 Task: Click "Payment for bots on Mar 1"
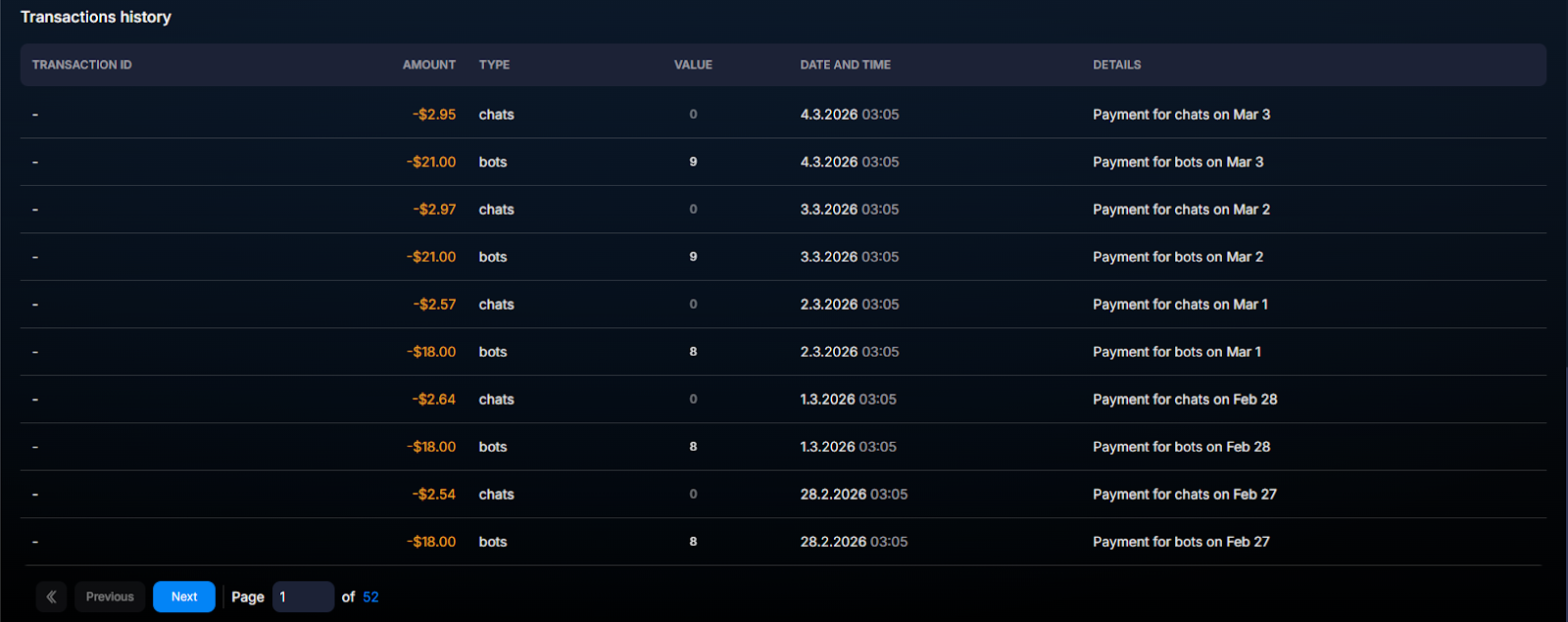[1178, 352]
